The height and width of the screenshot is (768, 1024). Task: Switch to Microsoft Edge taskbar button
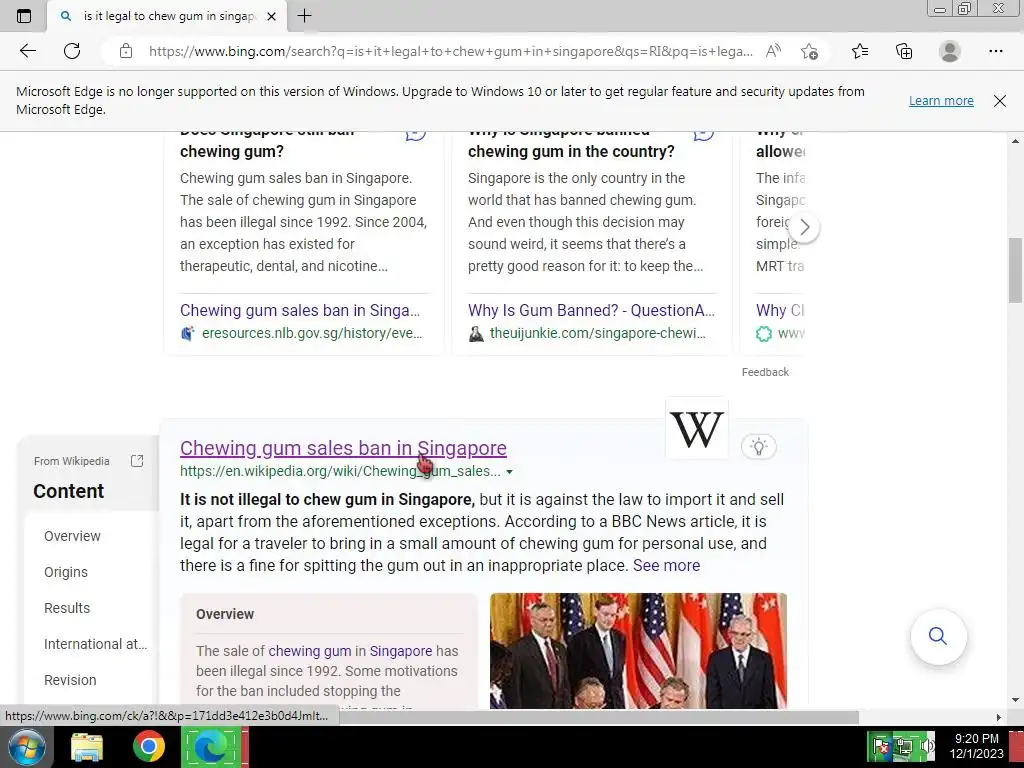coord(210,747)
